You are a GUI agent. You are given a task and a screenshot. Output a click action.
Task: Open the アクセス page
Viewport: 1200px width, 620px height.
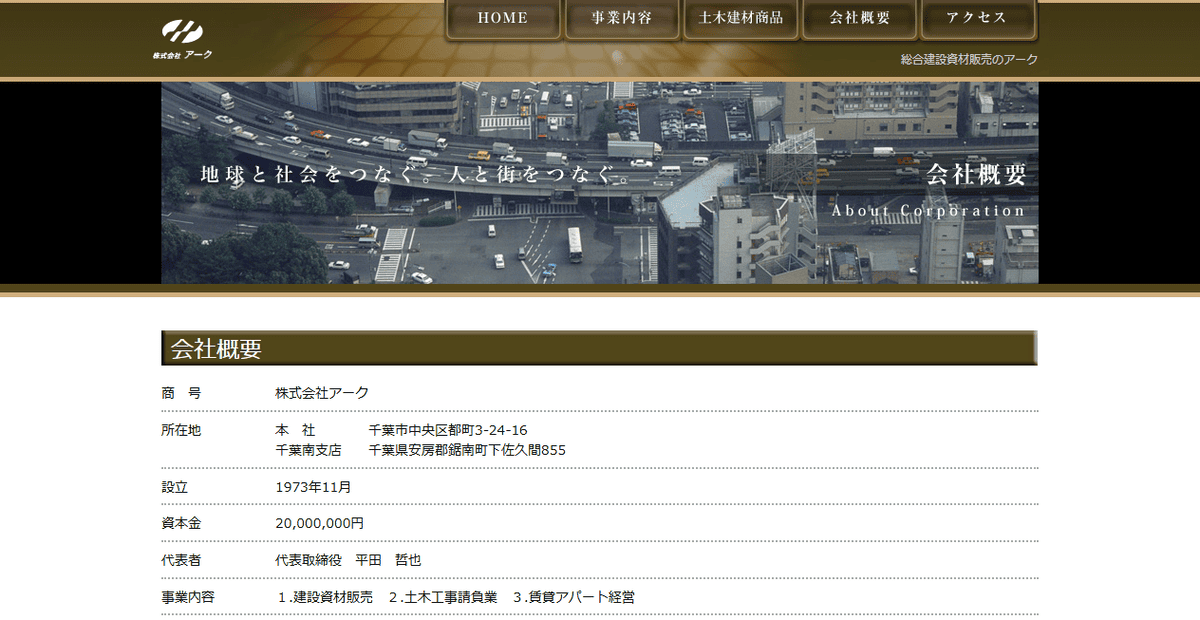click(x=977, y=18)
